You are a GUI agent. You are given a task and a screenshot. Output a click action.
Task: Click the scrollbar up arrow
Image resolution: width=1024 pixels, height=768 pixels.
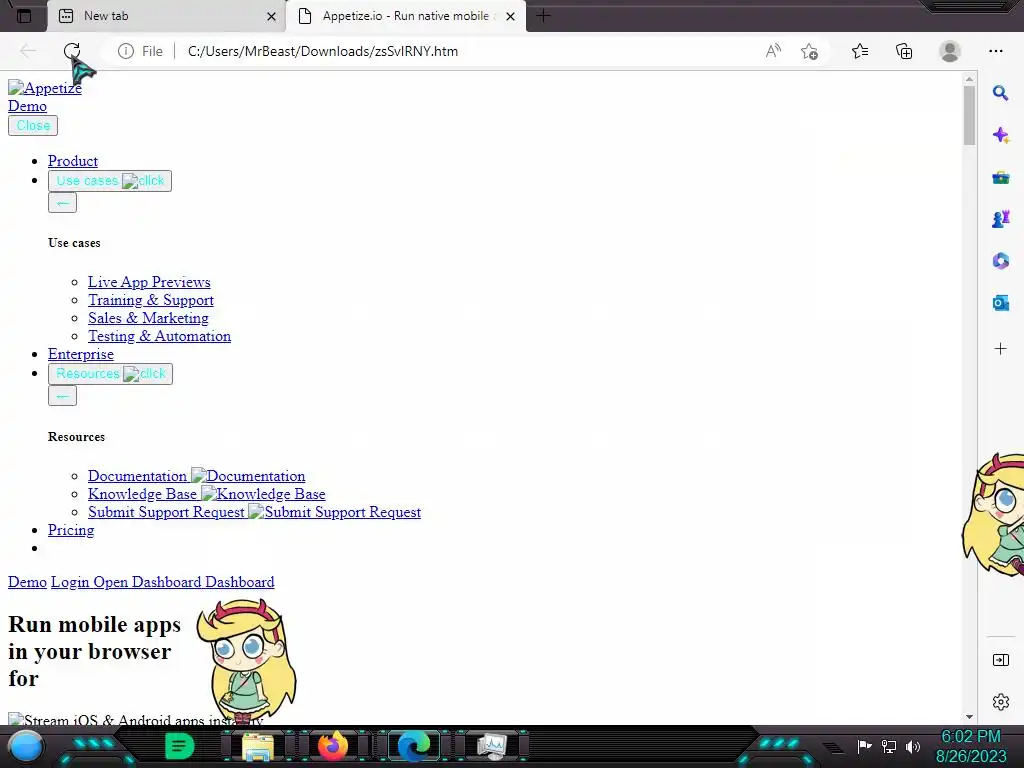[x=969, y=79]
